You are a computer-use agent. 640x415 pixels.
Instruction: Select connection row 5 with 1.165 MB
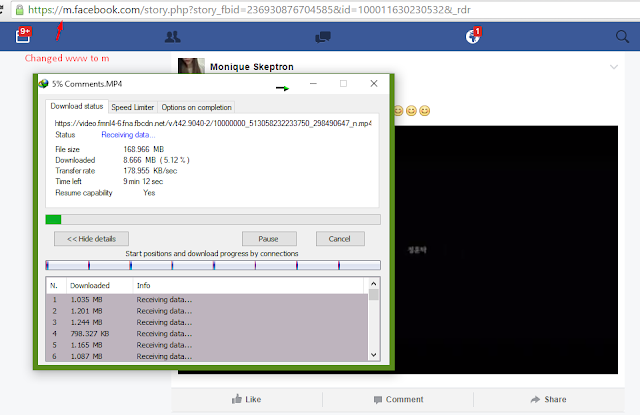(207, 345)
